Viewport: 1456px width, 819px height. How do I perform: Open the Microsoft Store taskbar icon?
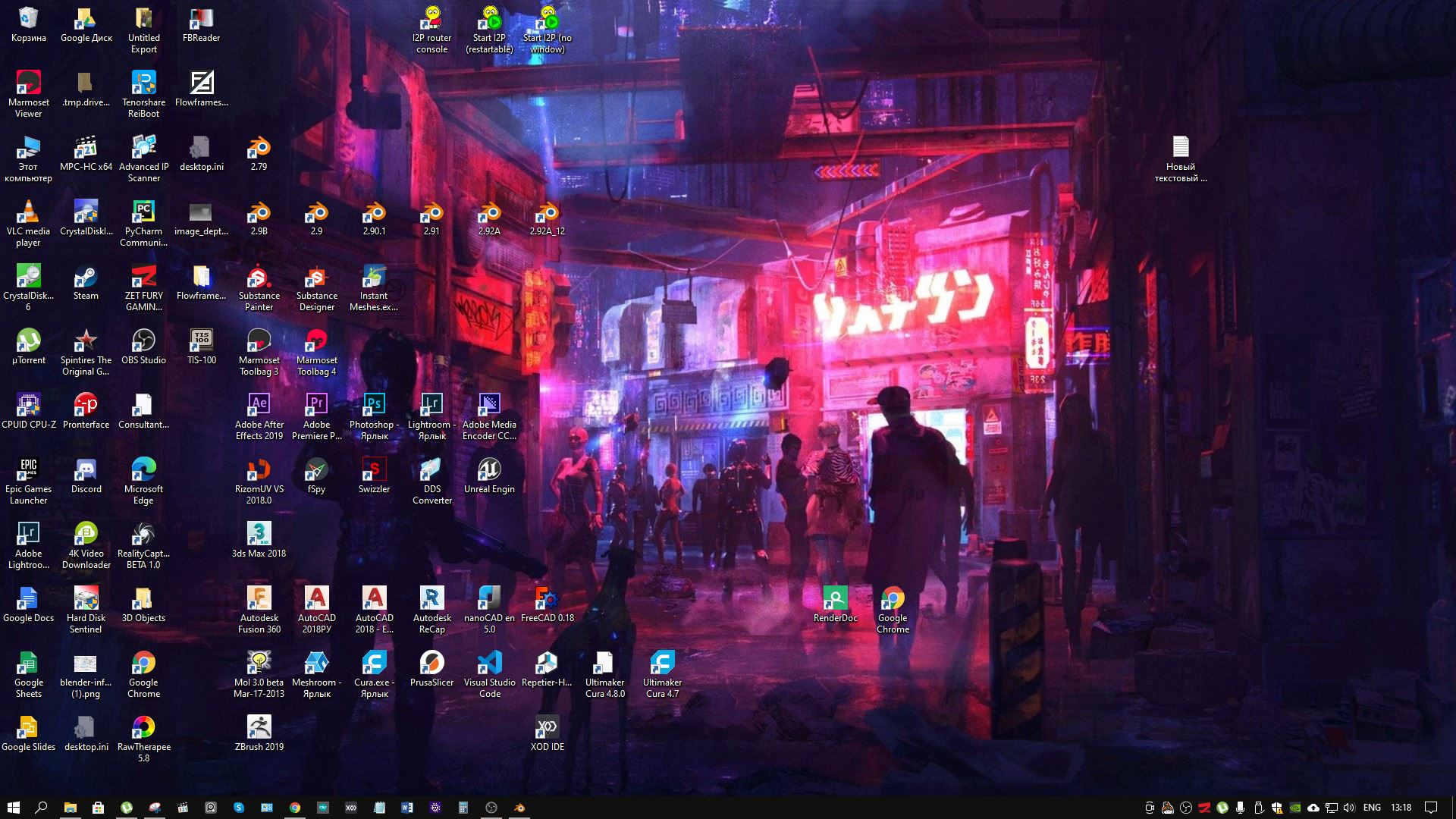coord(98,808)
